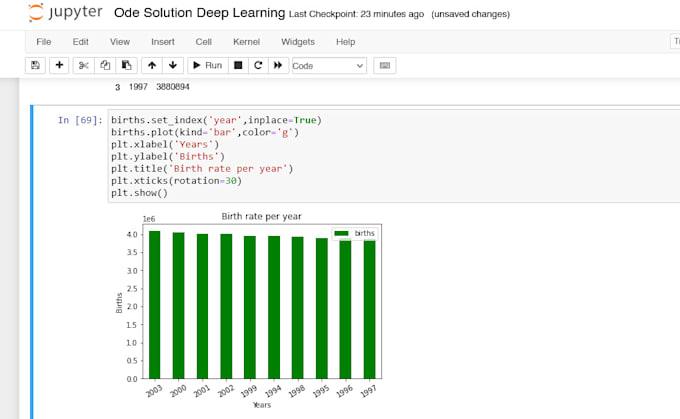
Task: Interrupt the kernel with stop icon
Action: pyautogui.click(x=238, y=65)
